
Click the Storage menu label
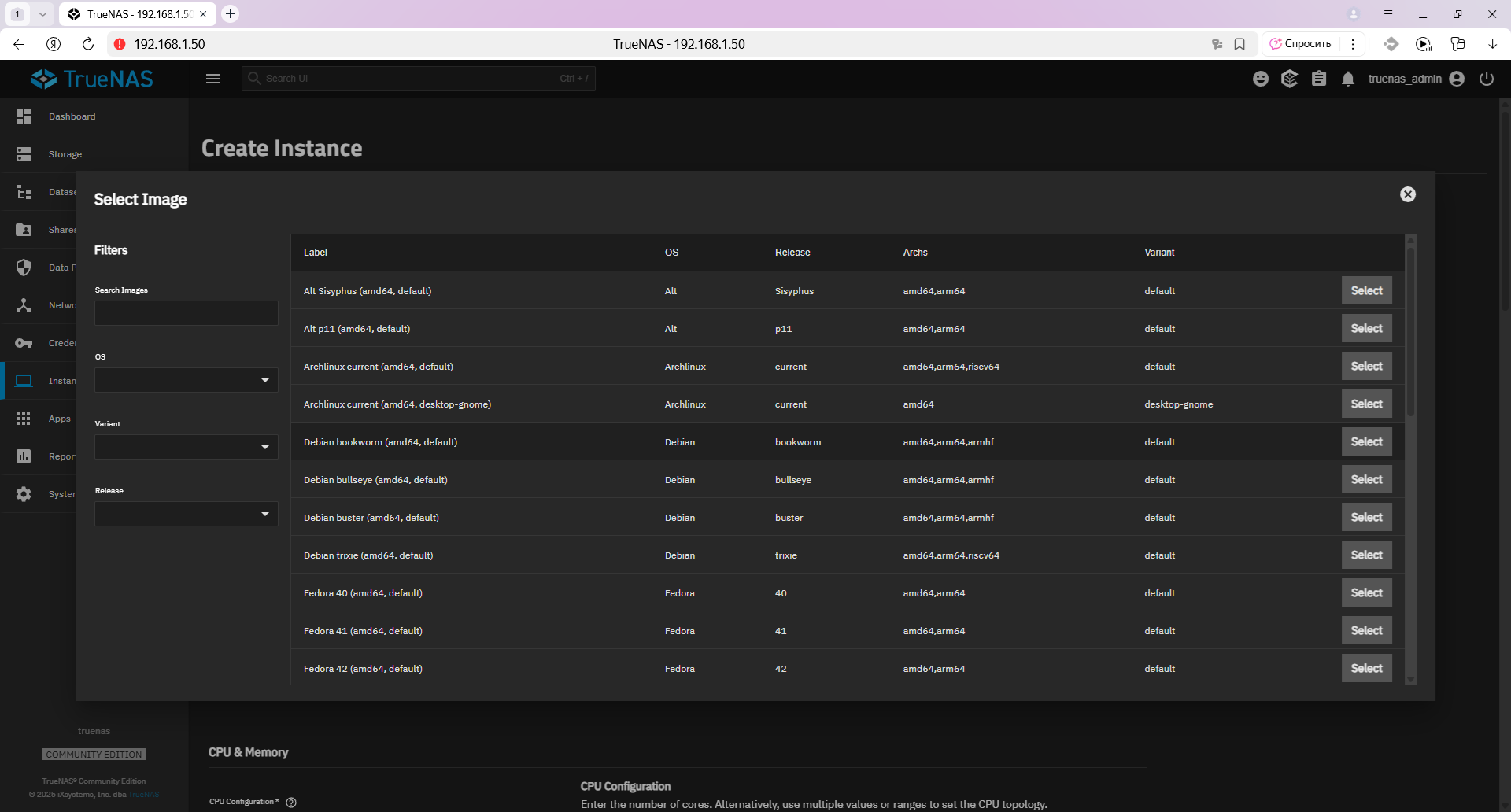click(65, 154)
